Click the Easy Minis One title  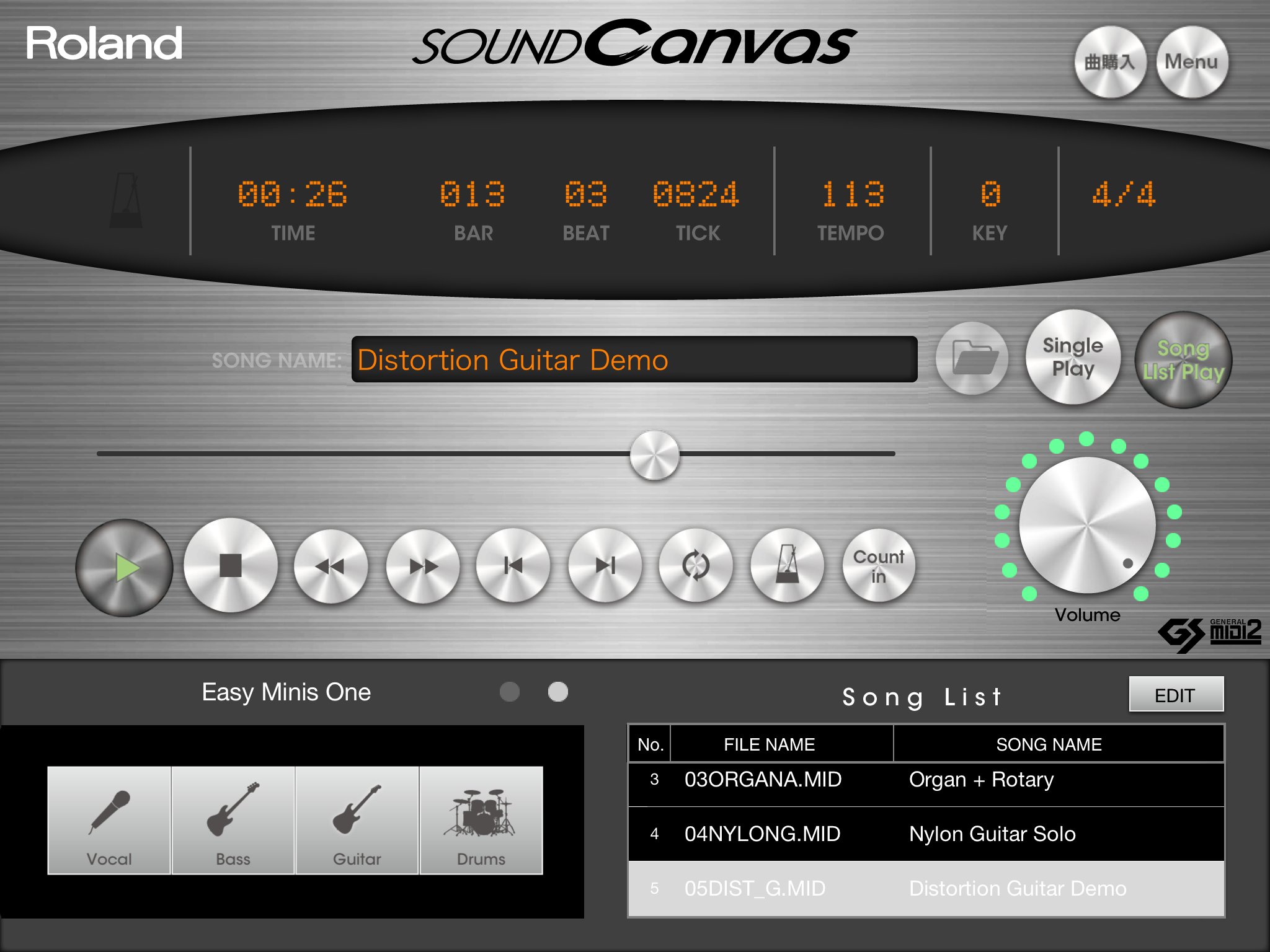(x=286, y=692)
